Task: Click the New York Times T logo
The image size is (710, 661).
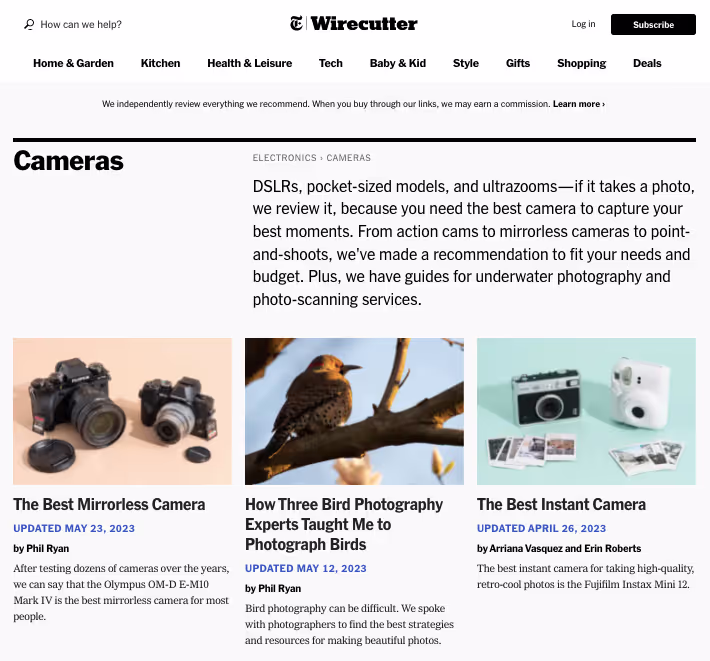Action: [x=297, y=24]
